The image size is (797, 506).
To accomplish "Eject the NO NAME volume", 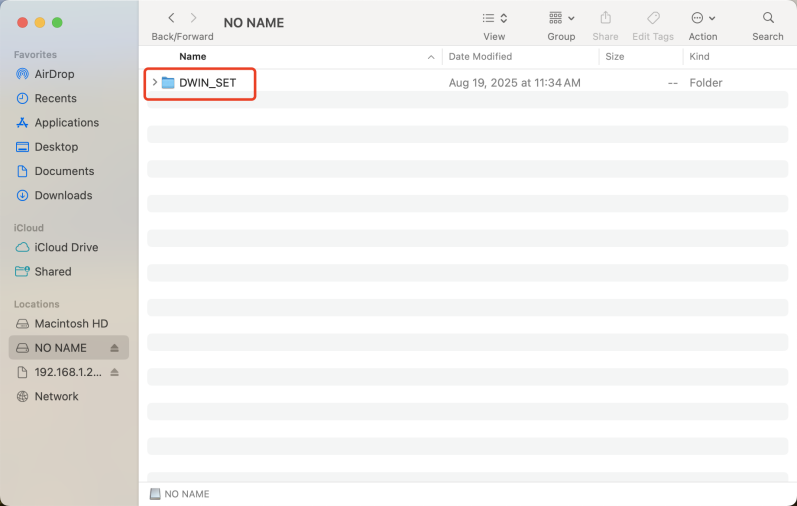I will (114, 348).
